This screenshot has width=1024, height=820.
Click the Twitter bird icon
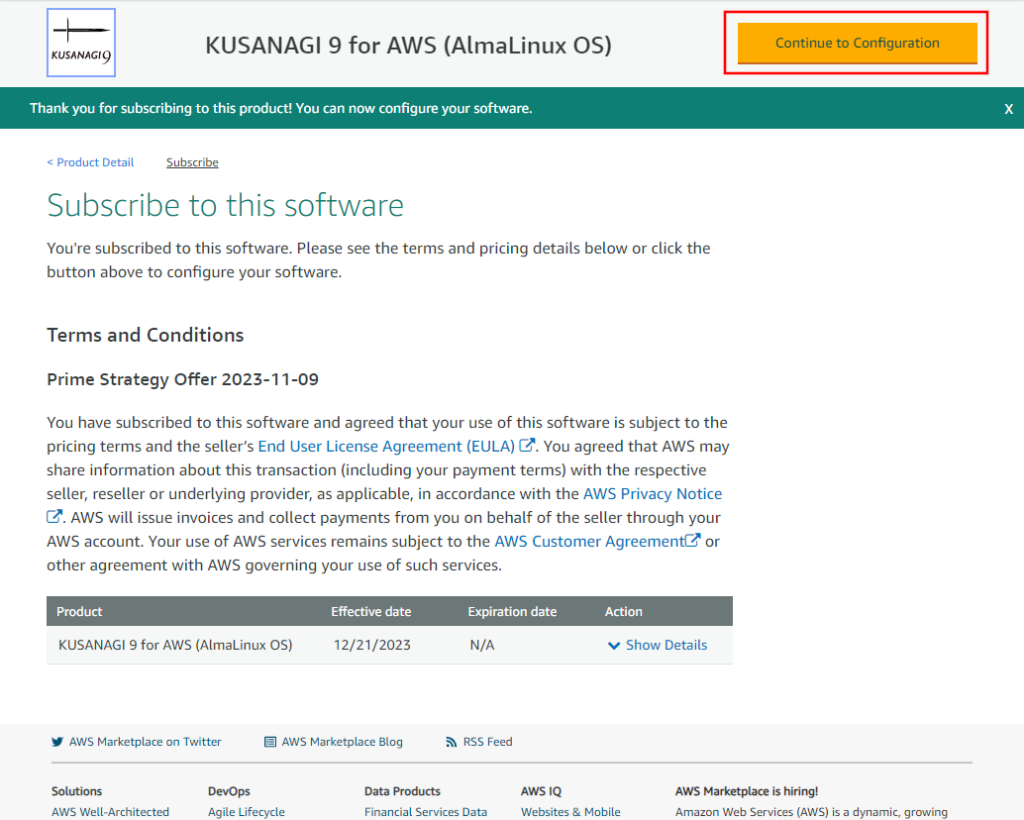[57, 742]
